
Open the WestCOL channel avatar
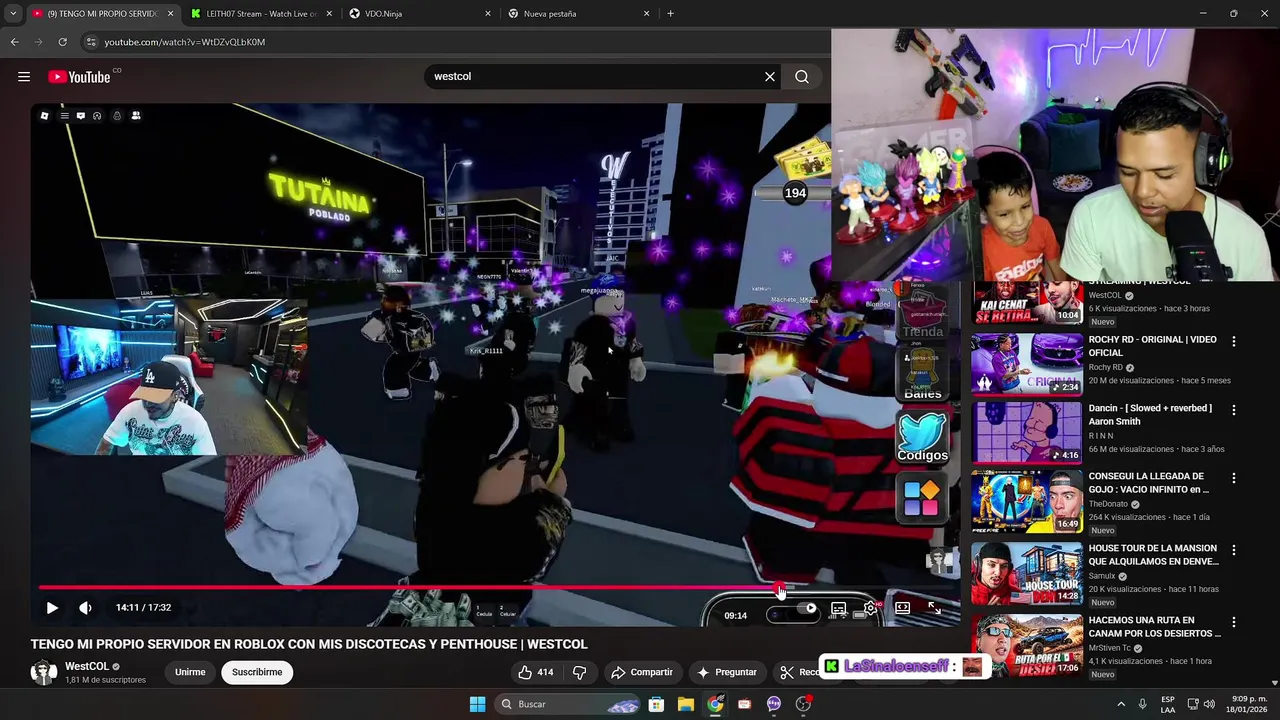[x=44, y=672]
